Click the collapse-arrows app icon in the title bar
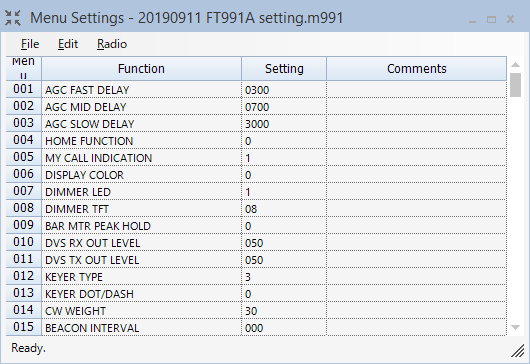 pyautogui.click(x=13, y=18)
